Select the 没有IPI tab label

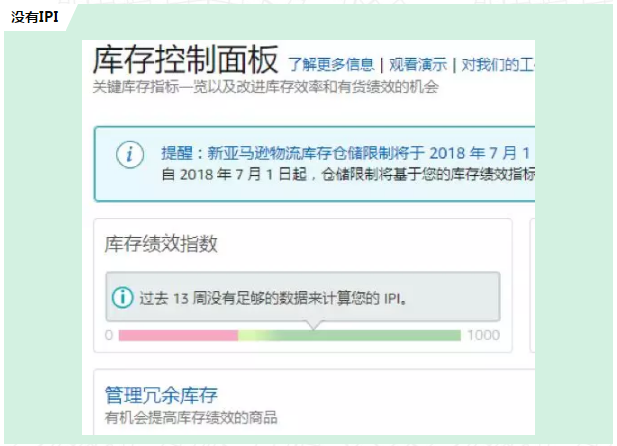tap(35, 17)
